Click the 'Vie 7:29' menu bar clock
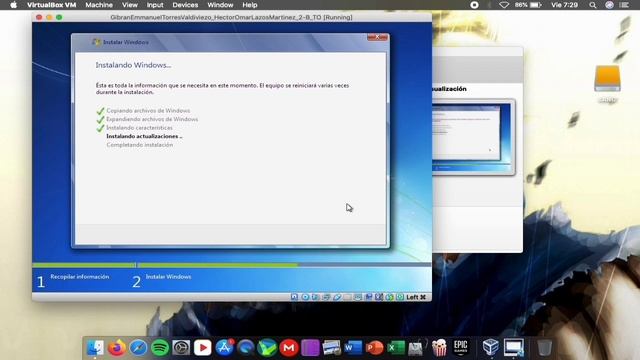 (x=564, y=5)
